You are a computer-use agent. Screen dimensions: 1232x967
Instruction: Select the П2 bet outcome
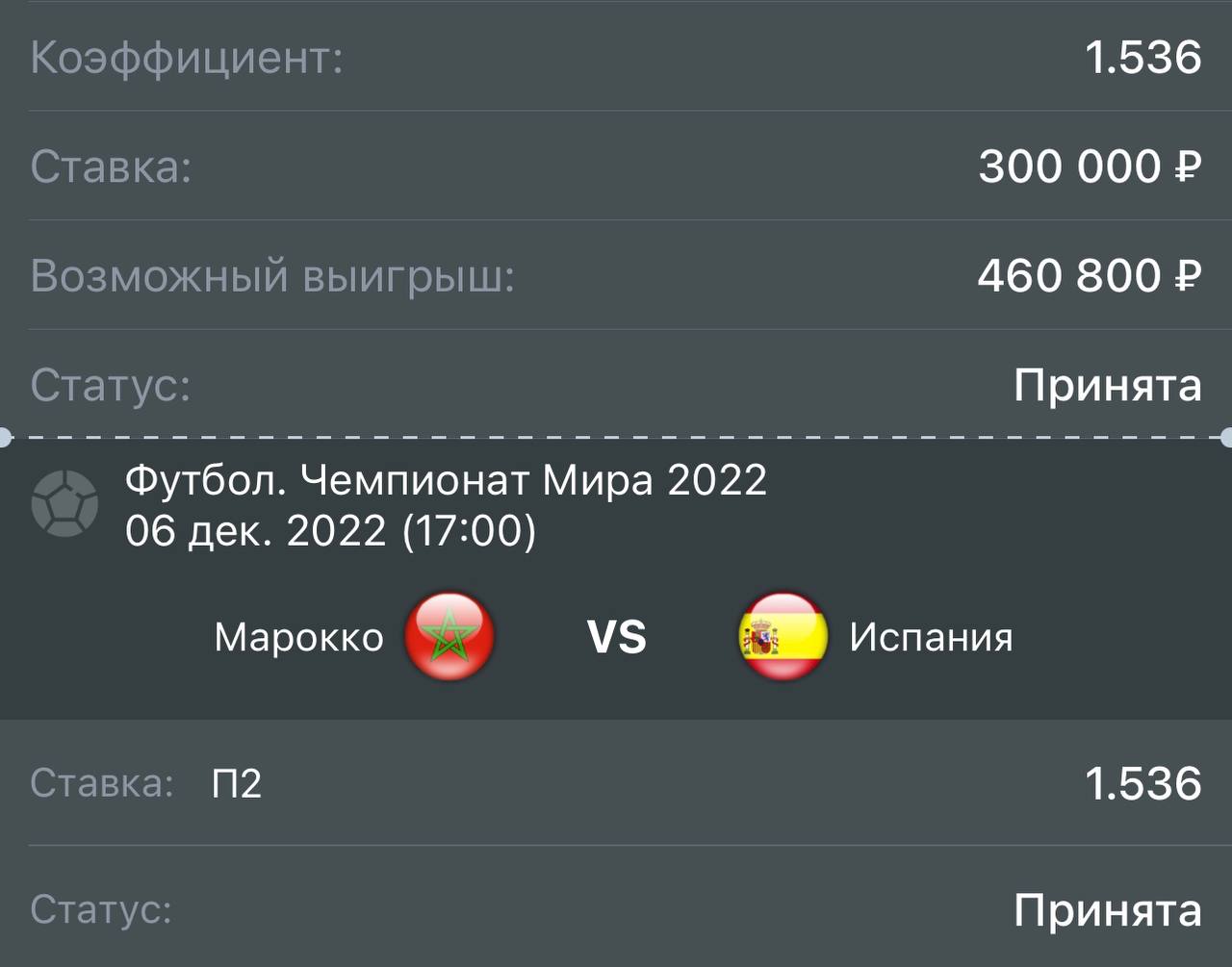[237, 783]
